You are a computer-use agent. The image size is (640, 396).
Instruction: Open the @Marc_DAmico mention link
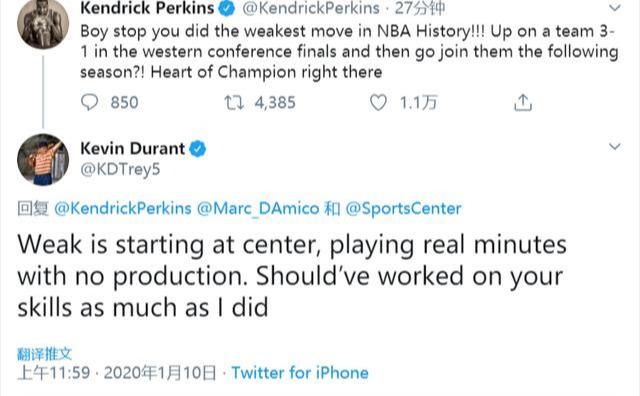coord(258,209)
